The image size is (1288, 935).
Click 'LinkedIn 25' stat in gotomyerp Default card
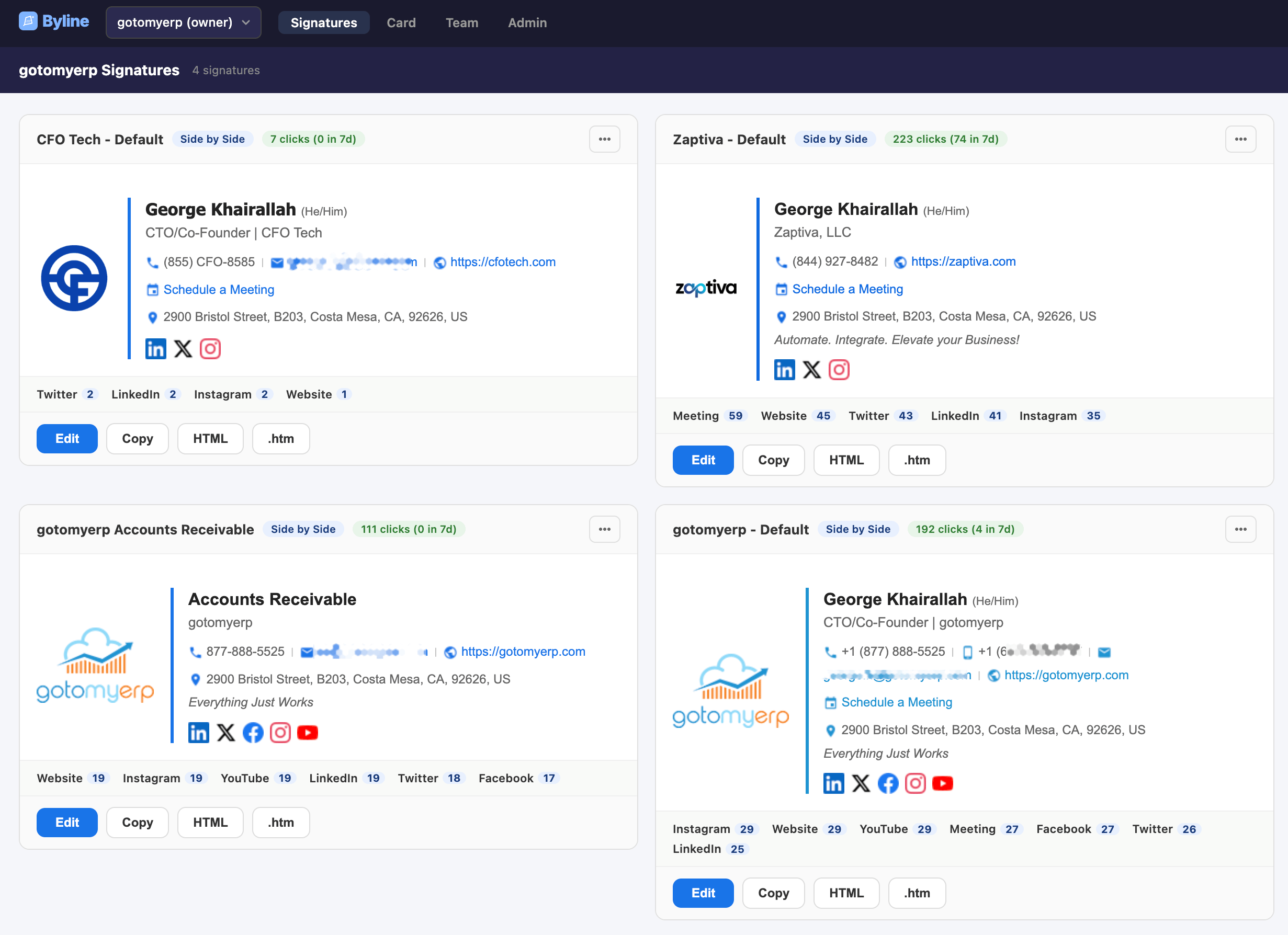coord(710,849)
